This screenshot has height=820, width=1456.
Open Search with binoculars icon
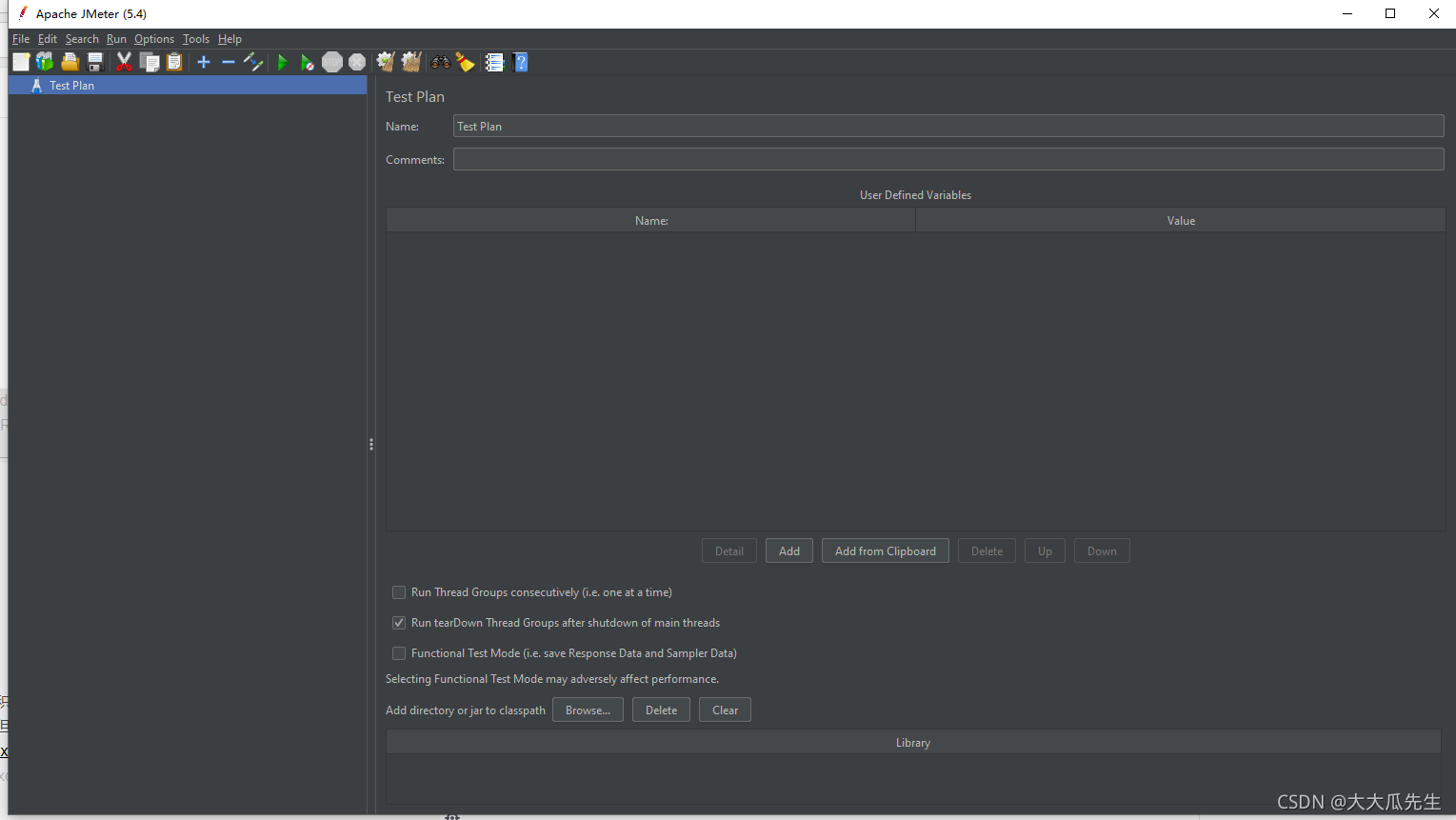440,62
